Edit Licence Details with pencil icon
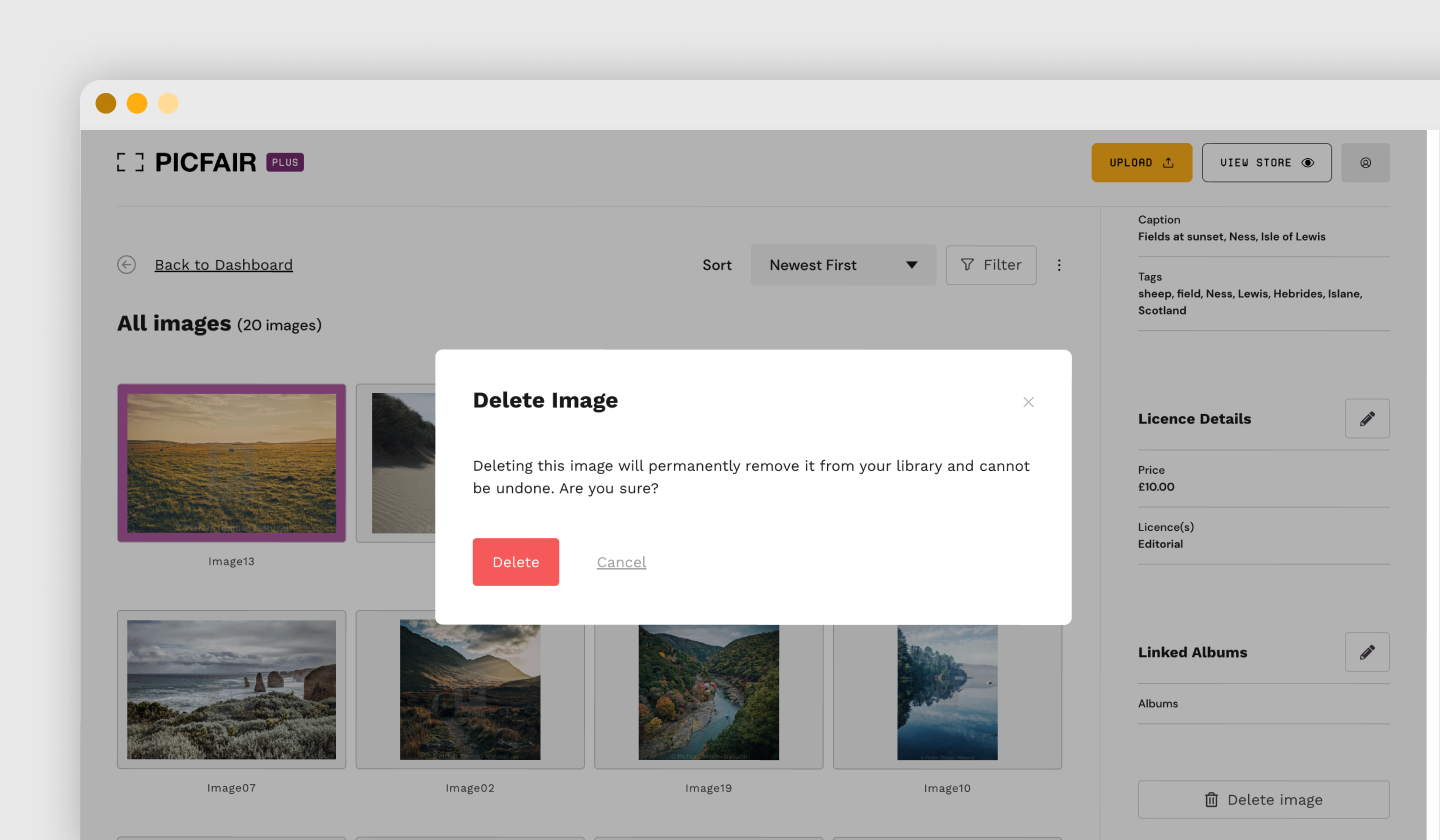This screenshot has height=840, width=1440. click(x=1367, y=419)
